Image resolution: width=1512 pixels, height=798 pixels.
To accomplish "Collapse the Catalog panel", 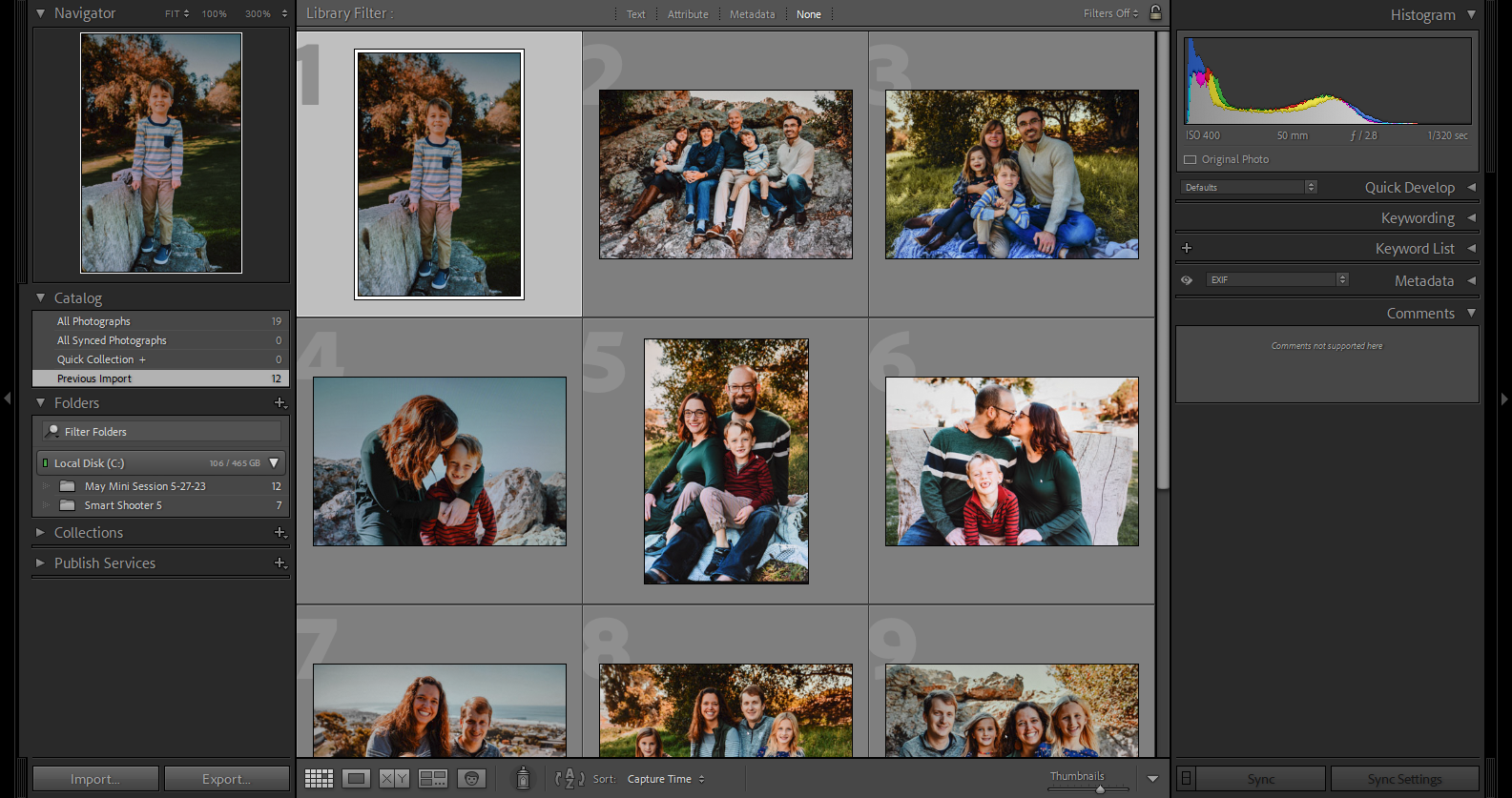I will click(x=41, y=298).
